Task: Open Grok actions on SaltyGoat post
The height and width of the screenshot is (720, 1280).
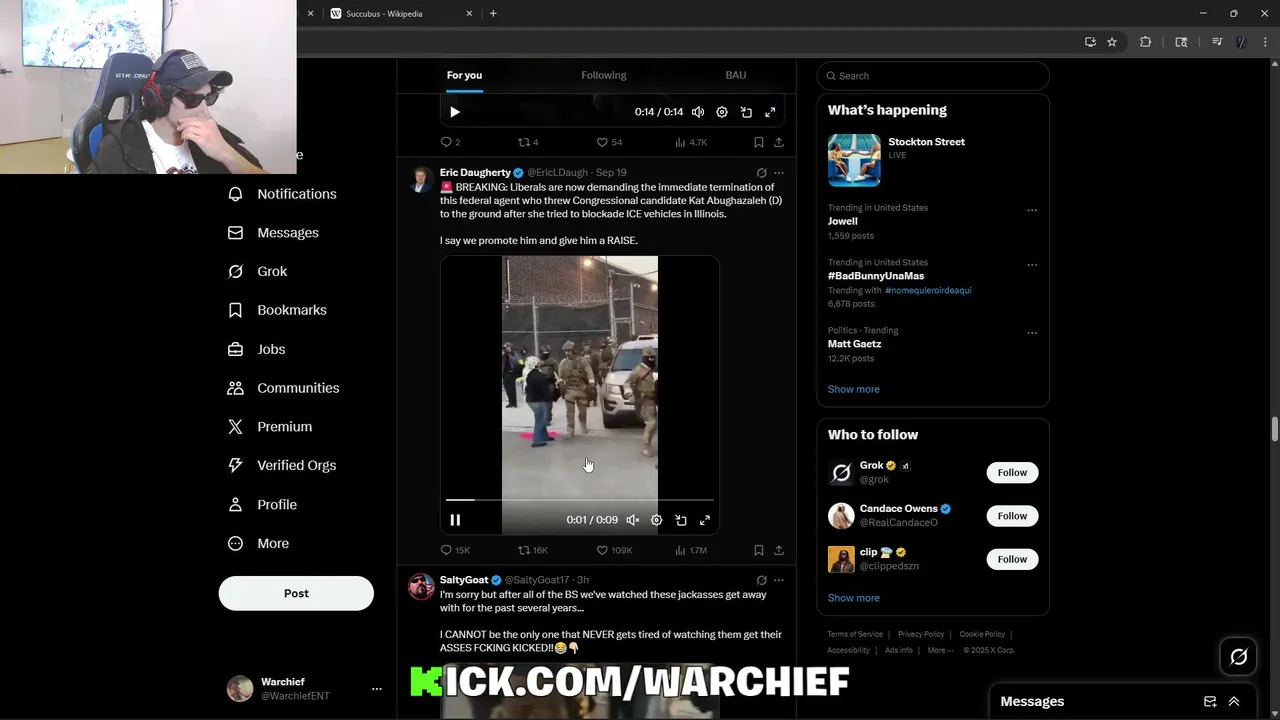Action: coord(762,580)
